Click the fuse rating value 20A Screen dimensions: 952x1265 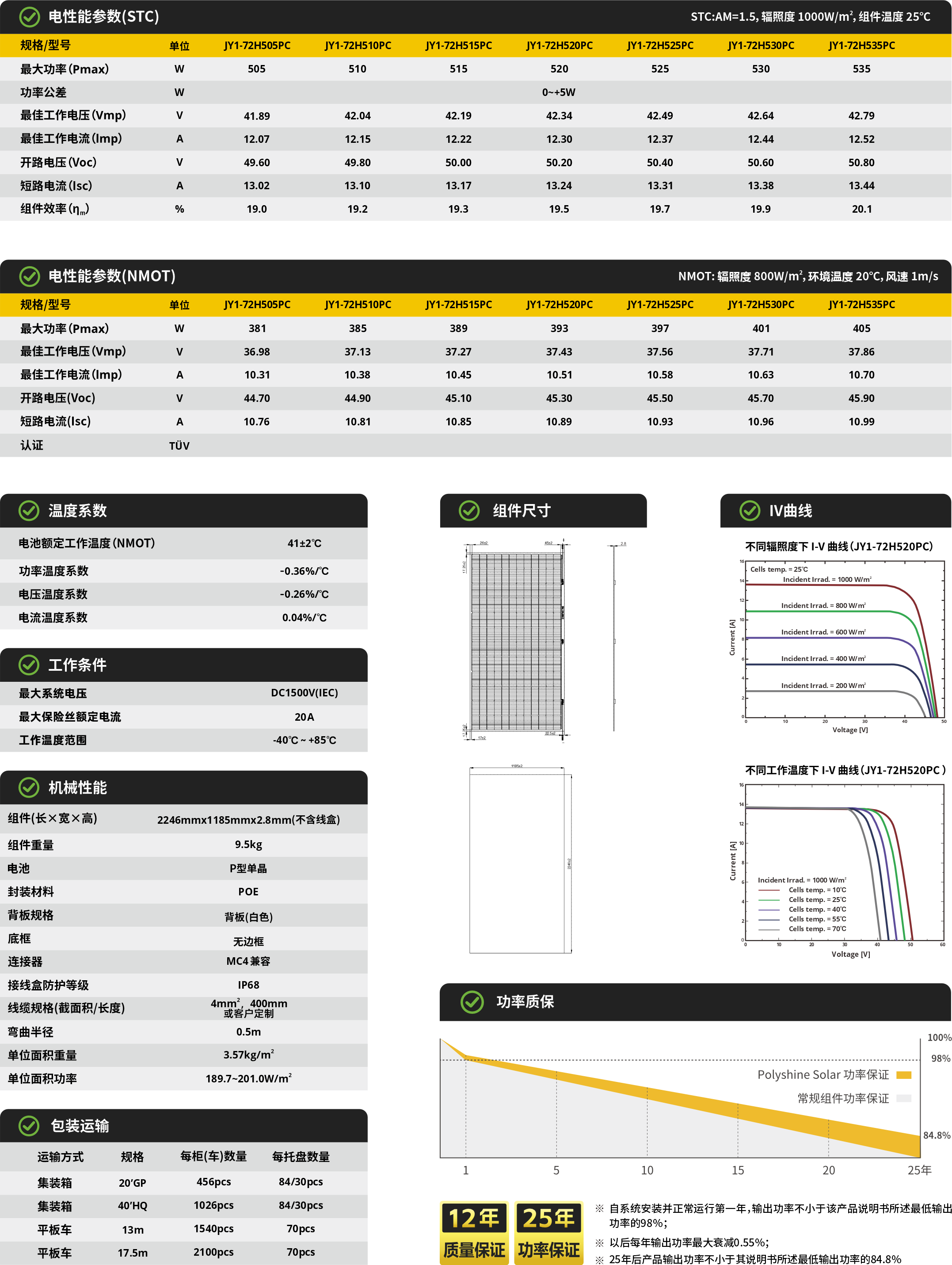304,717
